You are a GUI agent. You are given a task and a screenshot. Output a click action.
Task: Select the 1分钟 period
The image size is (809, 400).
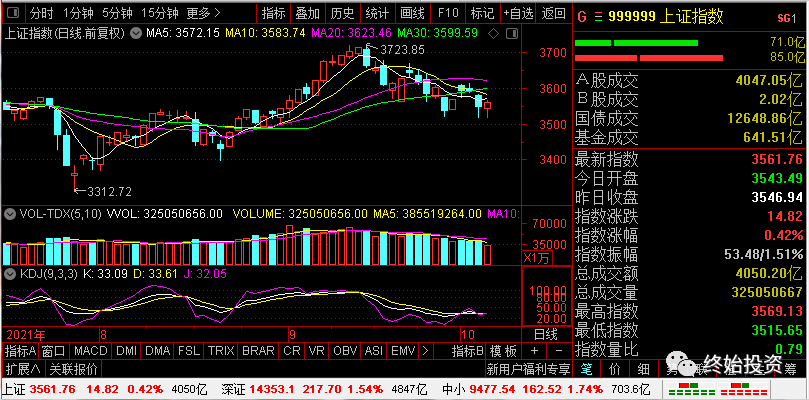pos(78,12)
